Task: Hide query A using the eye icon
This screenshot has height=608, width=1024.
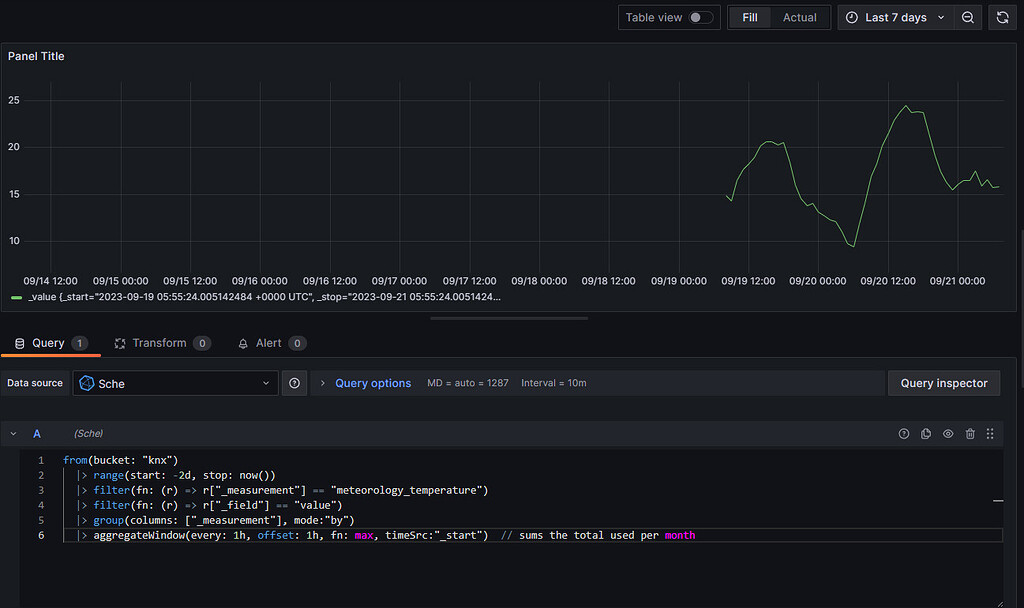Action: 947,433
